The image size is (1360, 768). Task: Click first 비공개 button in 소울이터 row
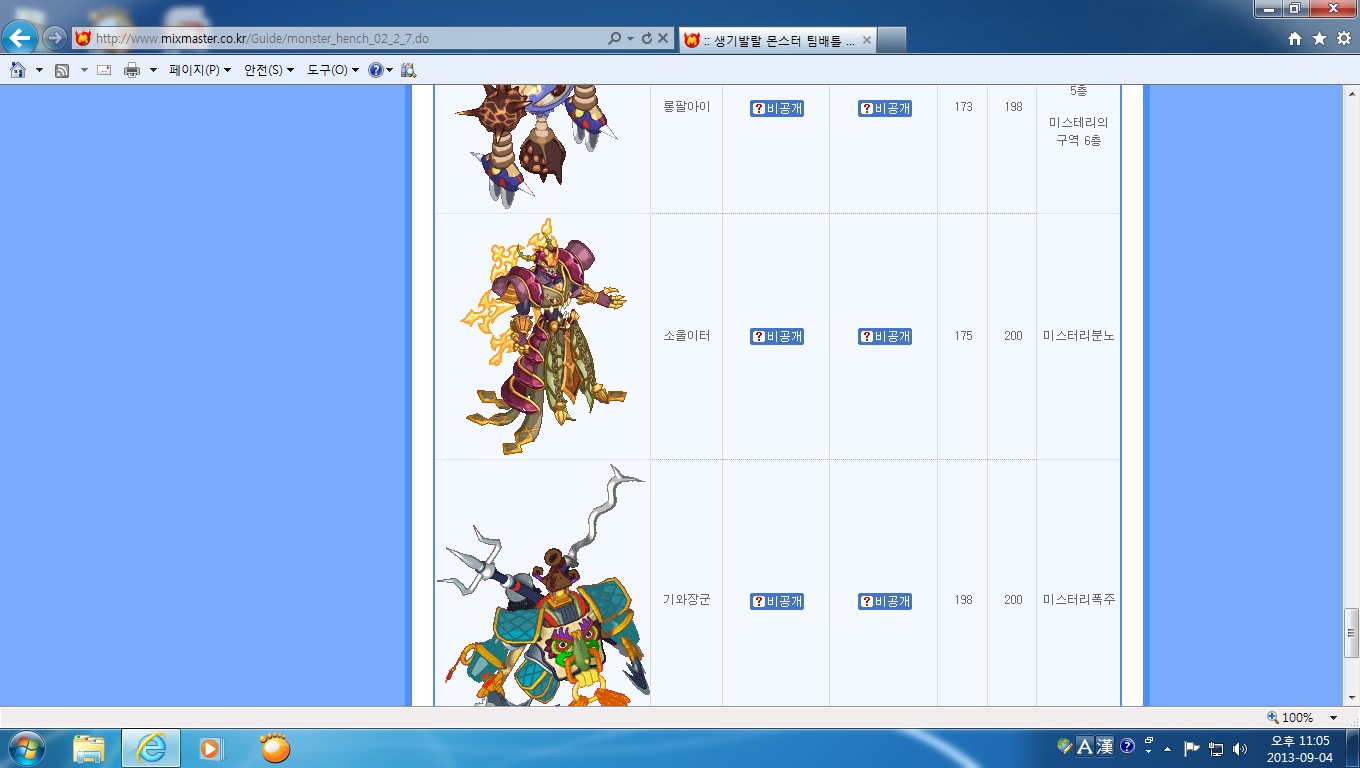[777, 336]
